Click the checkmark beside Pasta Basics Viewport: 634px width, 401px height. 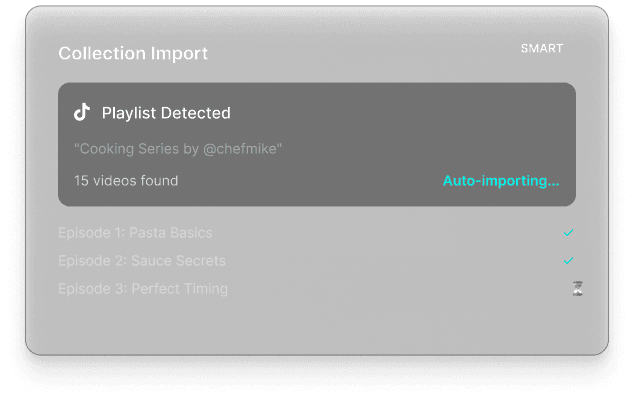tap(568, 233)
